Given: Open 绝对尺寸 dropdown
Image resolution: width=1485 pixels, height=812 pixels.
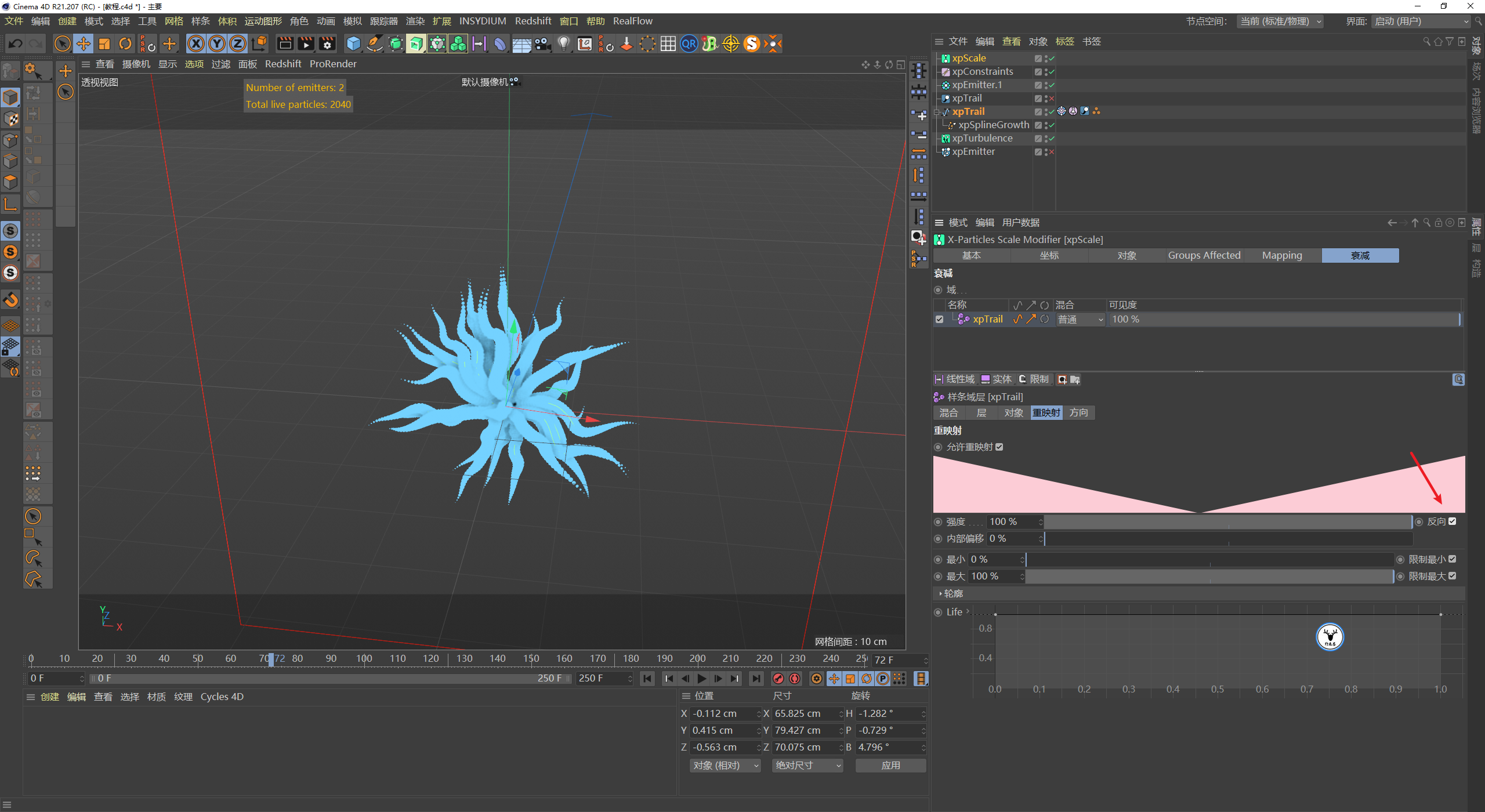Looking at the screenshot, I should coord(807,766).
